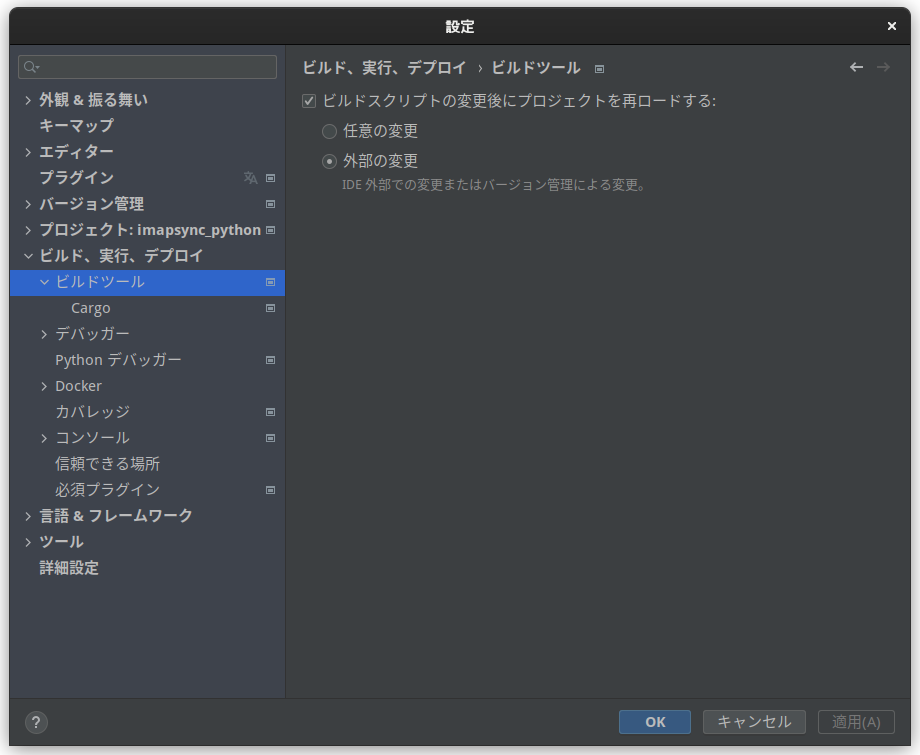Click the project-settings icon beside 必須プラグイン

point(270,490)
